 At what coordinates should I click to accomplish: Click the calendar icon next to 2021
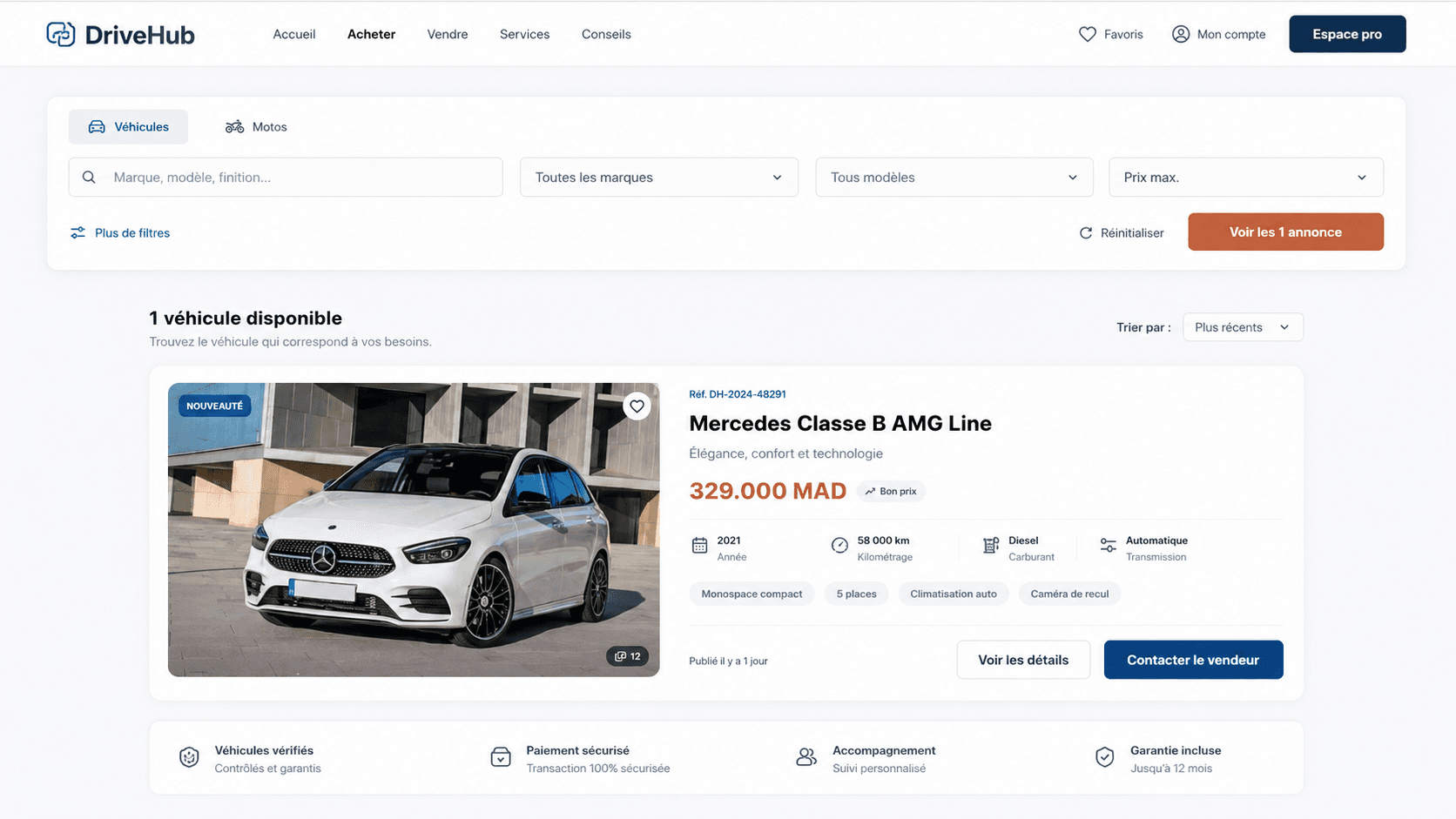pos(699,546)
